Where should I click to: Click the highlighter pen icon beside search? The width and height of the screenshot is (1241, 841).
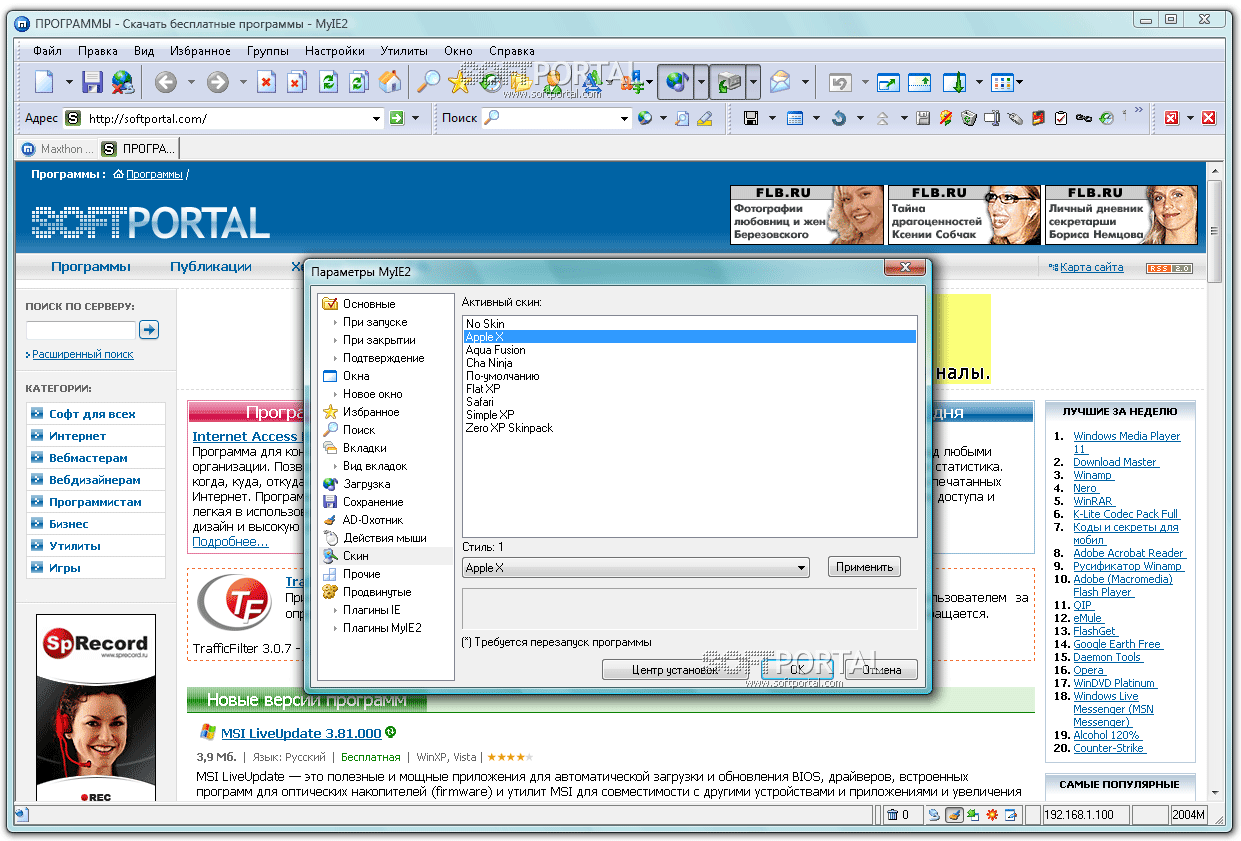705,118
